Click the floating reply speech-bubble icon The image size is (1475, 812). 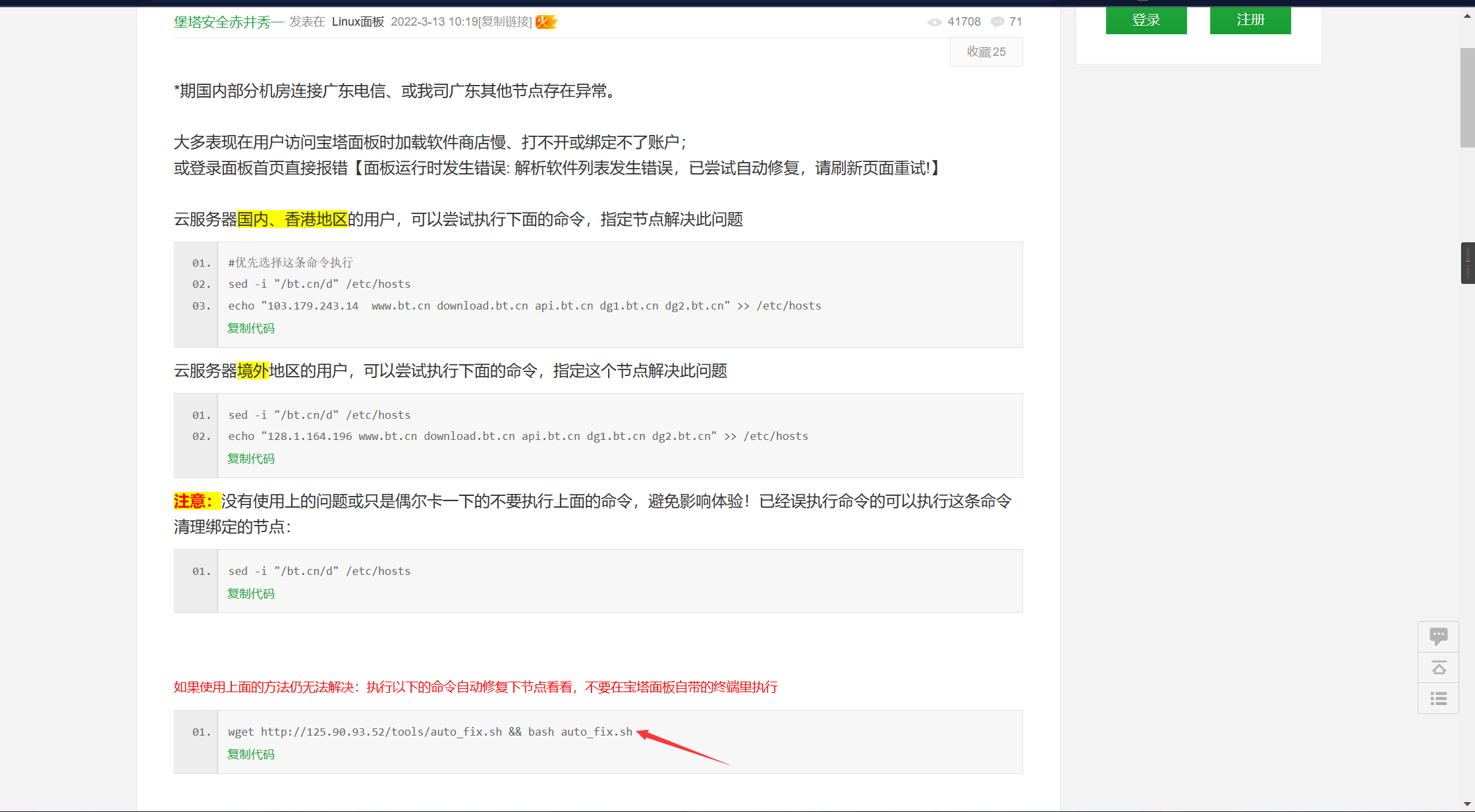coord(1439,636)
